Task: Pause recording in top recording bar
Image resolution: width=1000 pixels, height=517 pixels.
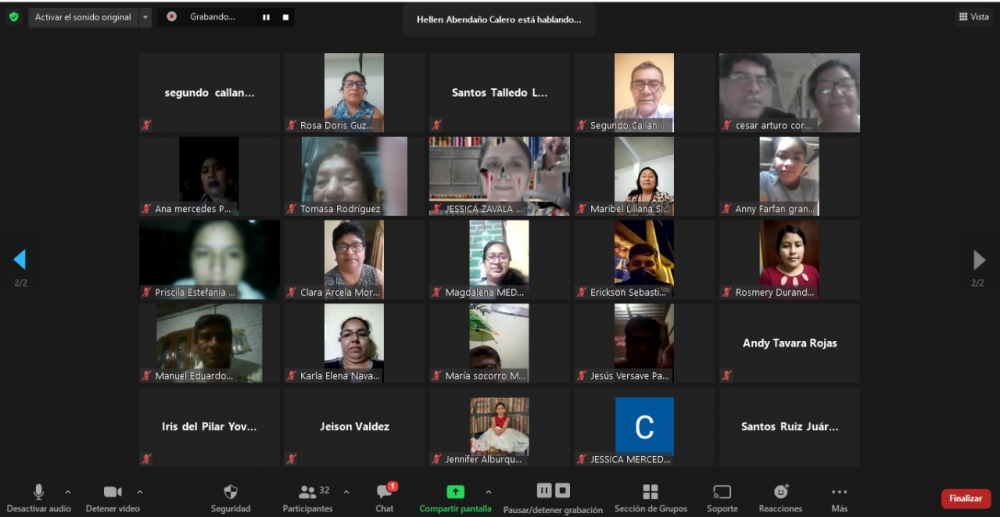Action: tap(266, 17)
